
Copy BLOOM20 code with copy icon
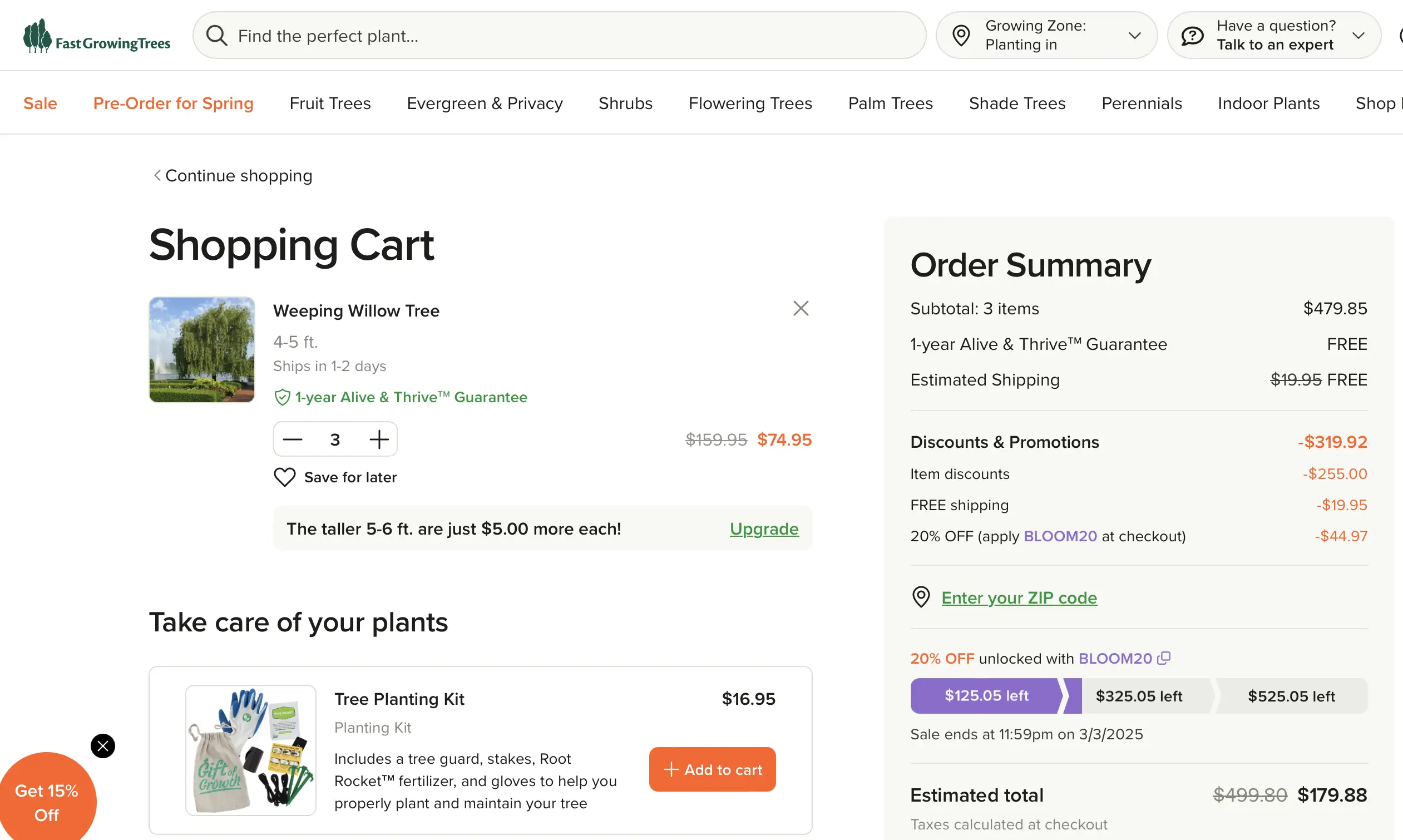tap(1164, 658)
